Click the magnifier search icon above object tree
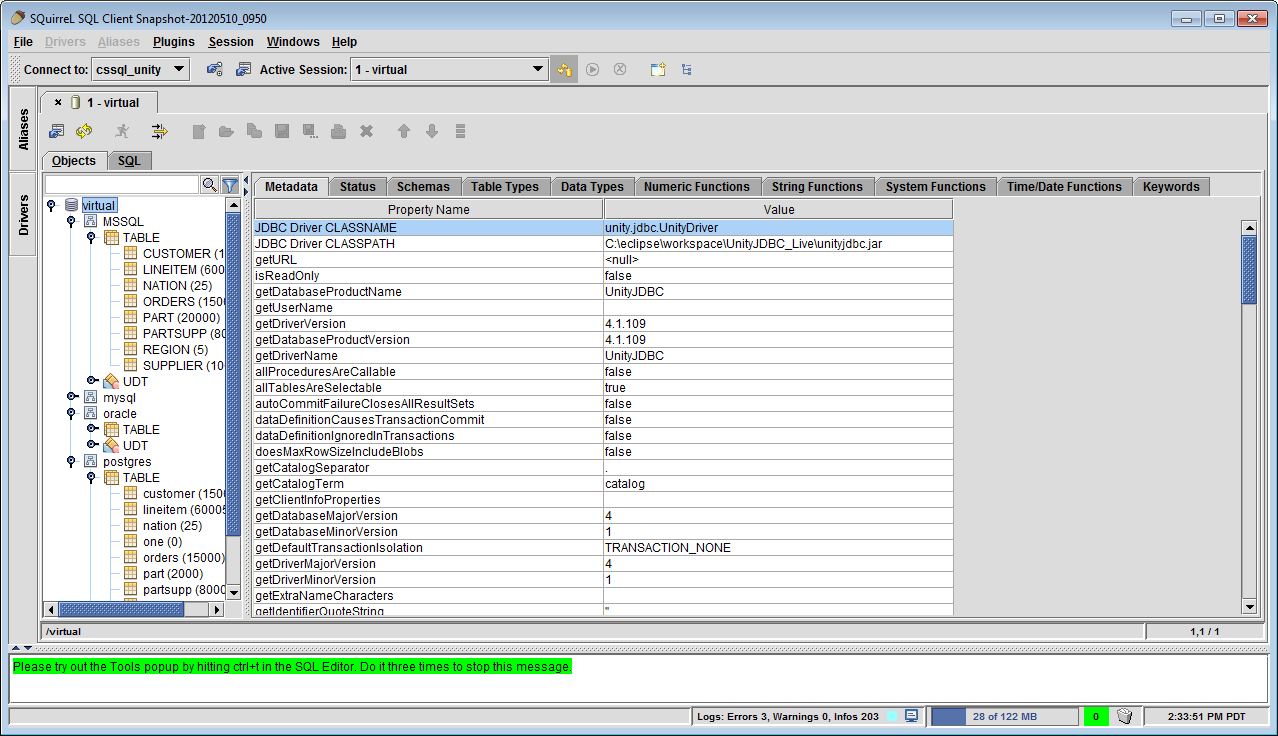The image size is (1278, 736). point(209,185)
